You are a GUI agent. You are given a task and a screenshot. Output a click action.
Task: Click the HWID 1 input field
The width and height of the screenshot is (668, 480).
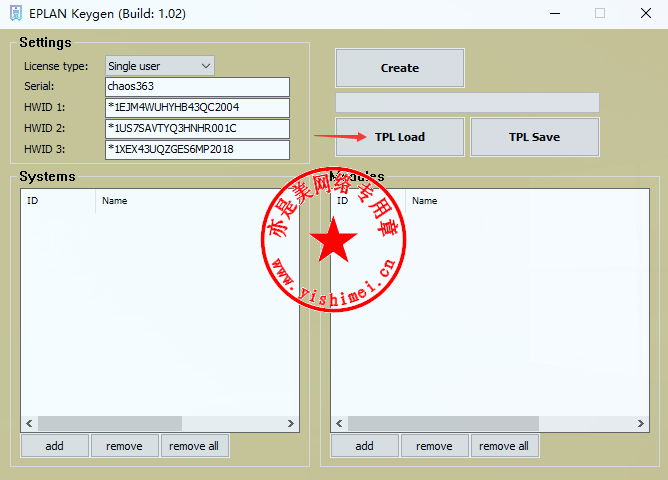[197, 107]
